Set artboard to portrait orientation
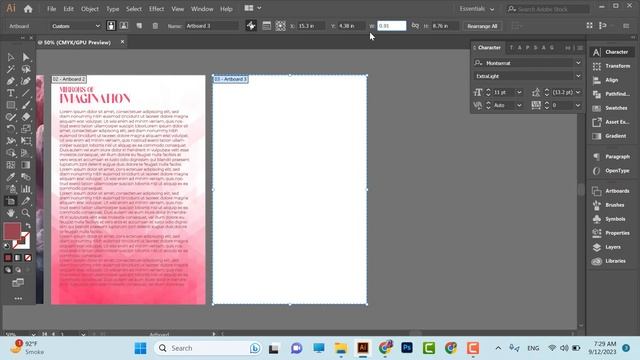The image size is (640, 360). (111, 26)
